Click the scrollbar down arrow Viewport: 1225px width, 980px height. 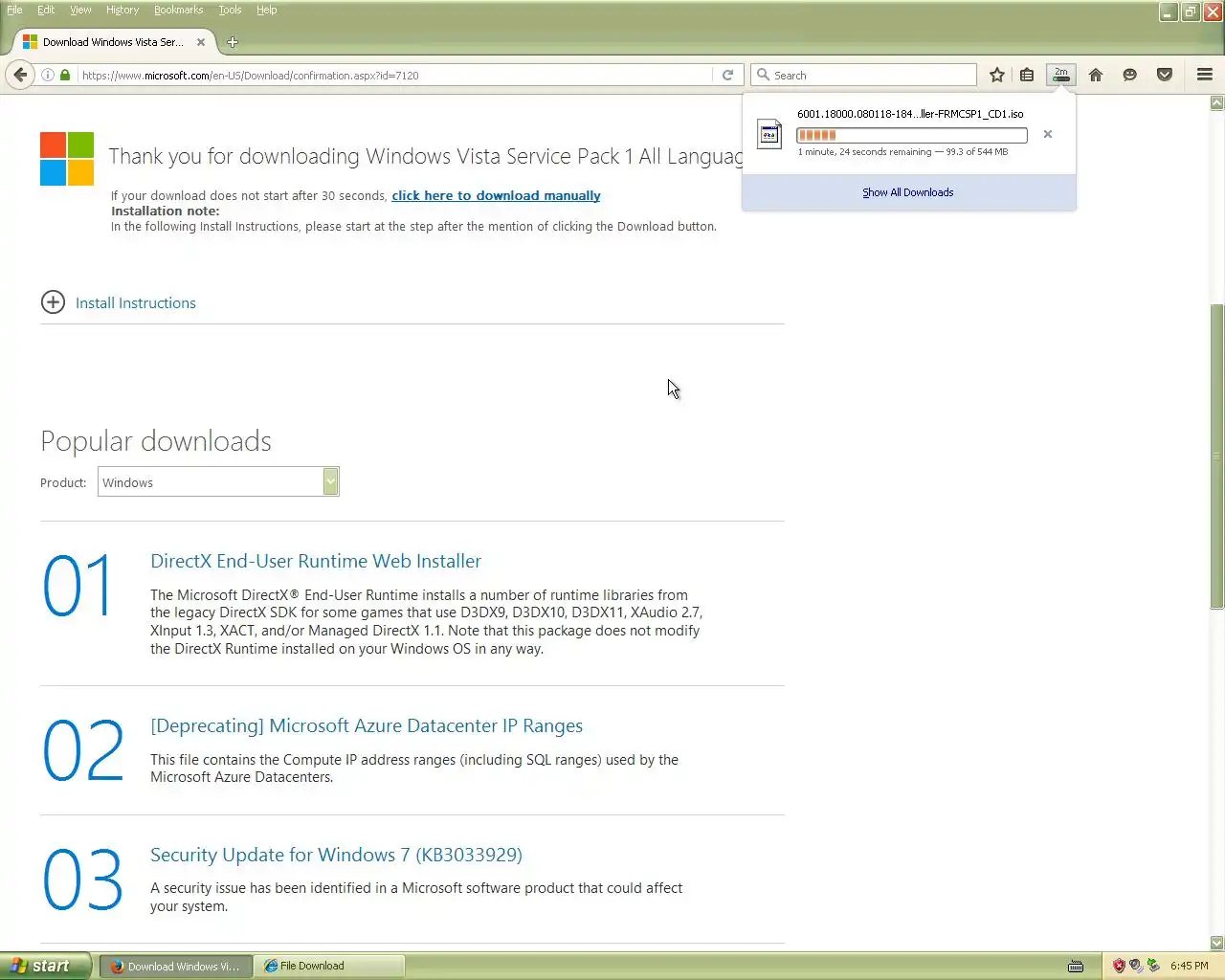[1216, 943]
